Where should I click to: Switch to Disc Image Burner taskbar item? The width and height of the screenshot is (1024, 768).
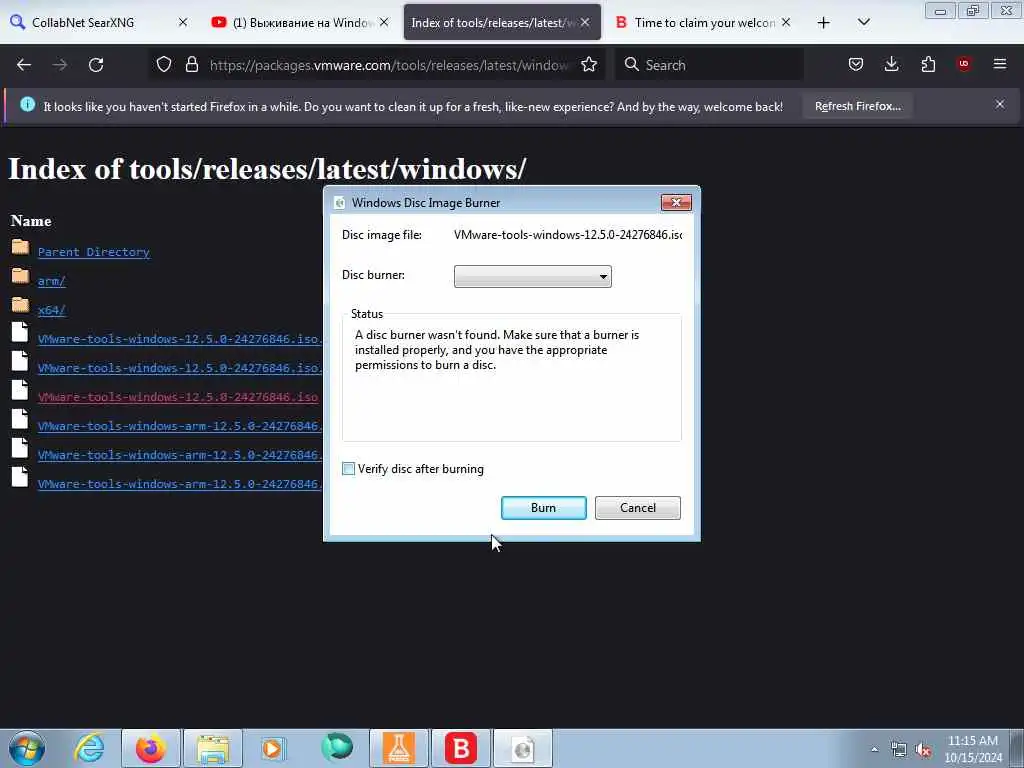[x=523, y=748]
